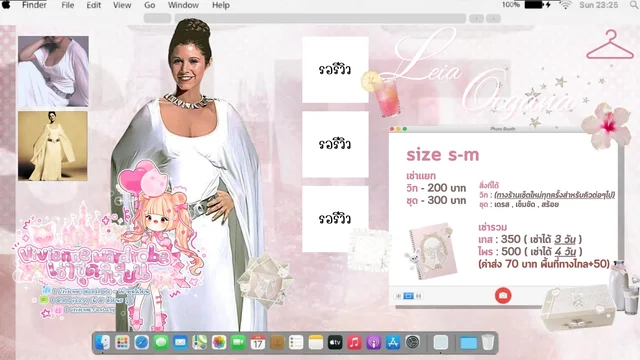
Task: Open the Edit menu
Action: 93,5
